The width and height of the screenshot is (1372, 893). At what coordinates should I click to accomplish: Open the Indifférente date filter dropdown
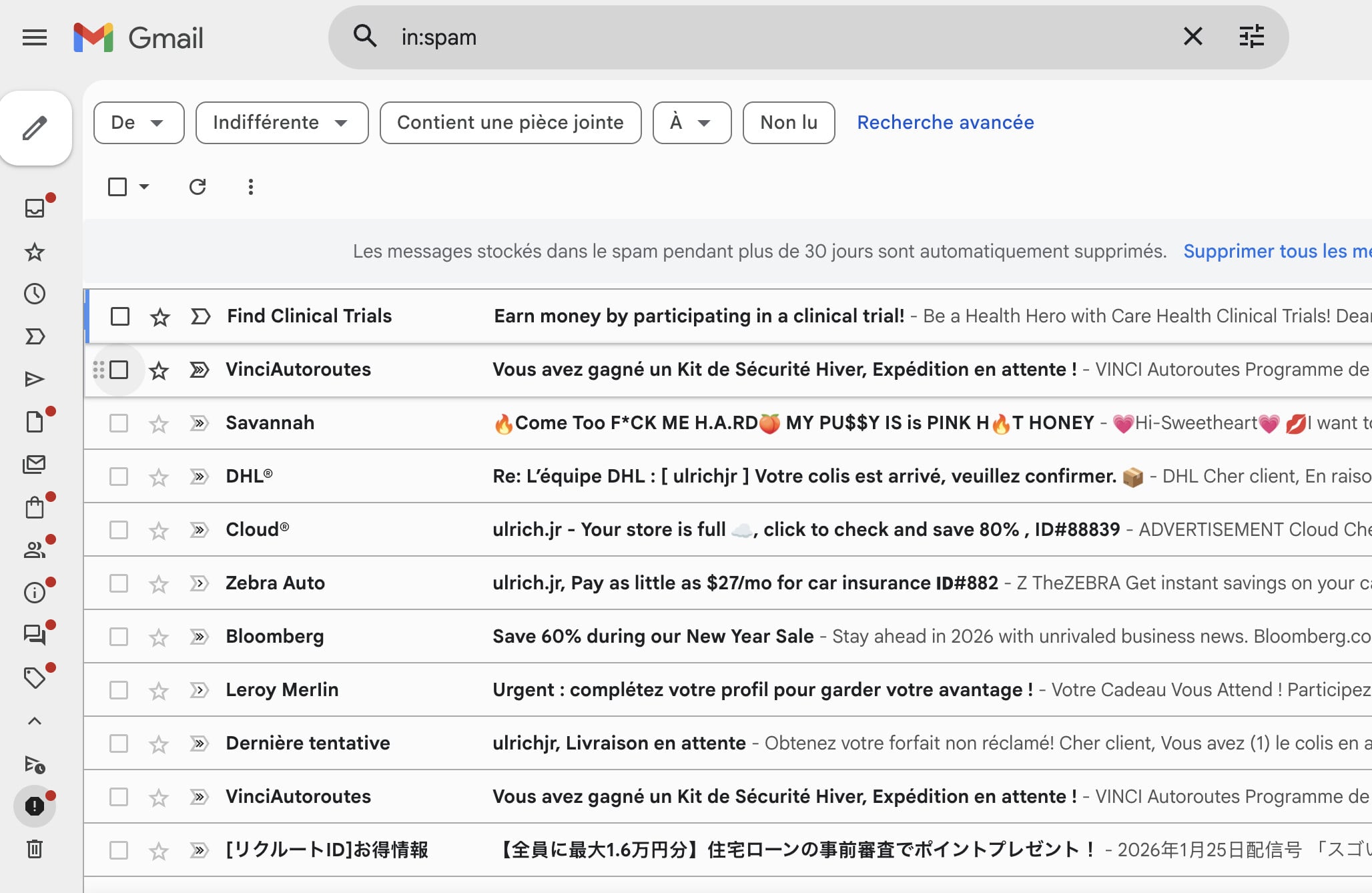pos(282,123)
